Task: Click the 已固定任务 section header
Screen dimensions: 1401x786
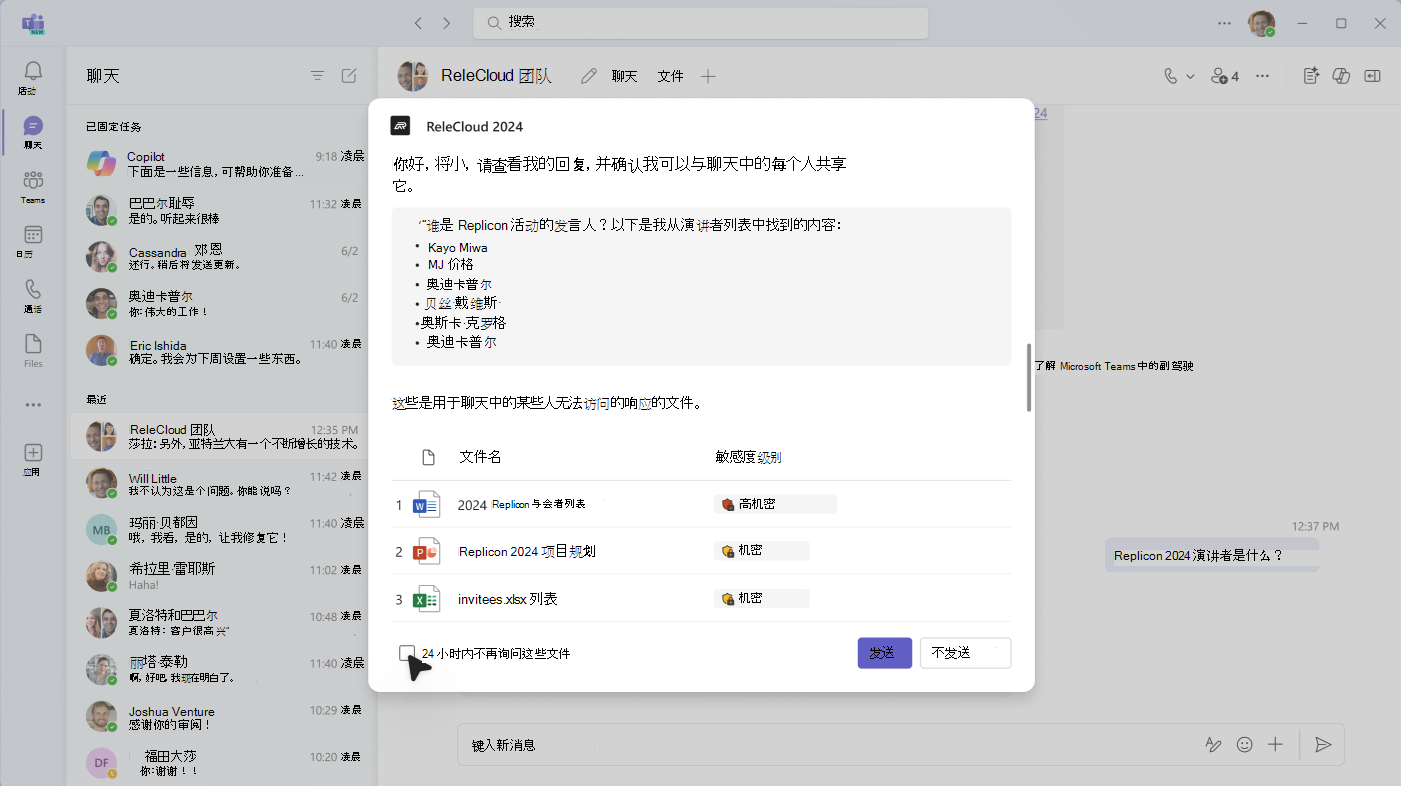Action: pyautogui.click(x=114, y=127)
